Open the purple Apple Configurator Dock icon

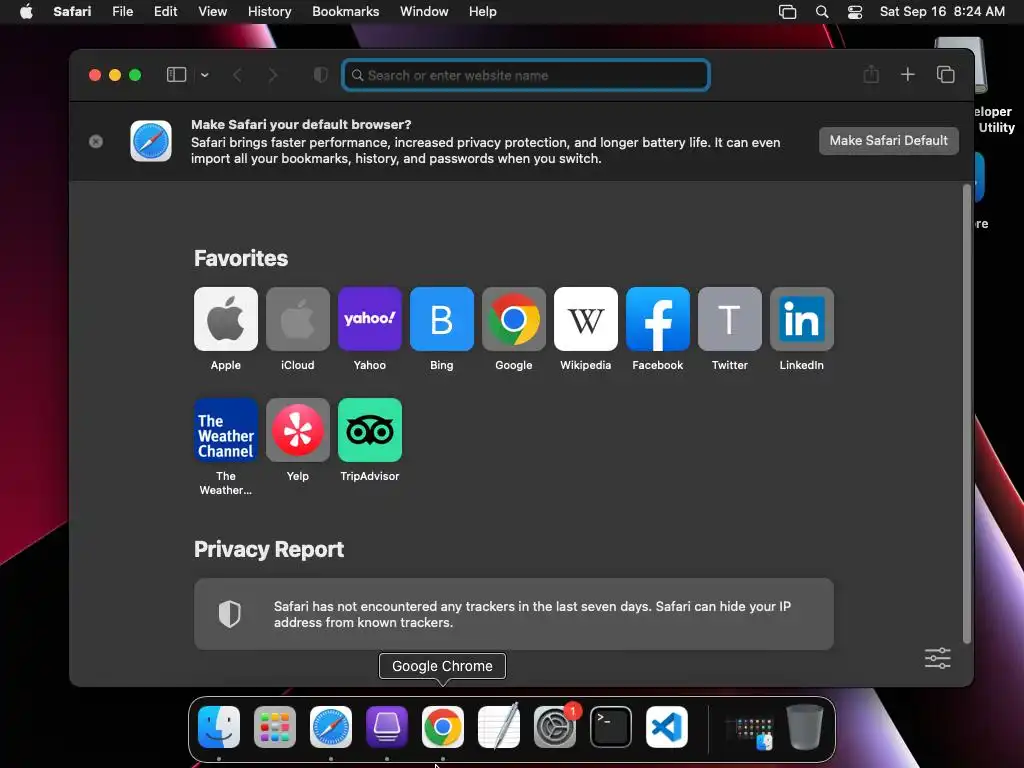387,726
